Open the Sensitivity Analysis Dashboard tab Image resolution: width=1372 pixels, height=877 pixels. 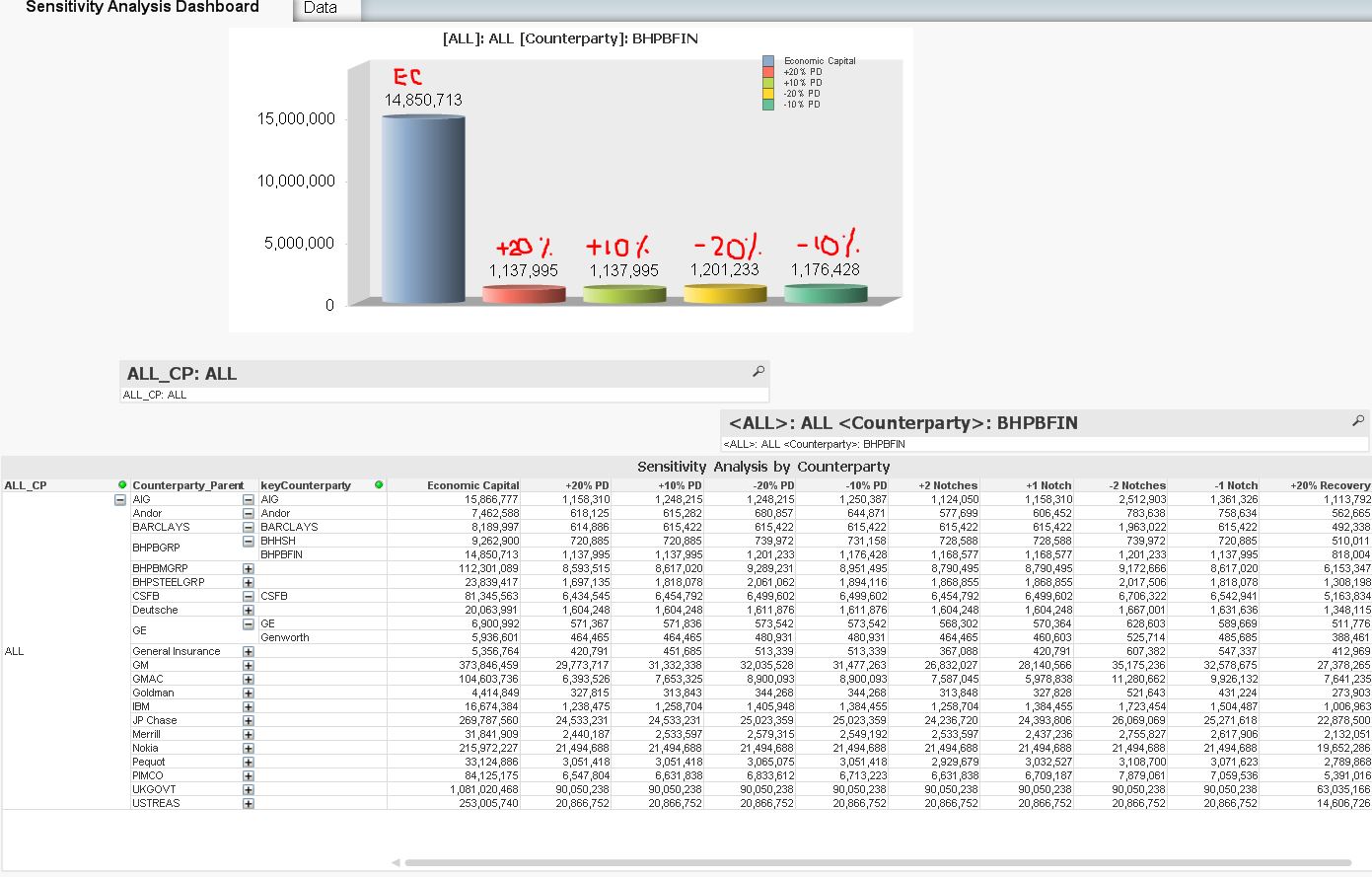coord(143,8)
